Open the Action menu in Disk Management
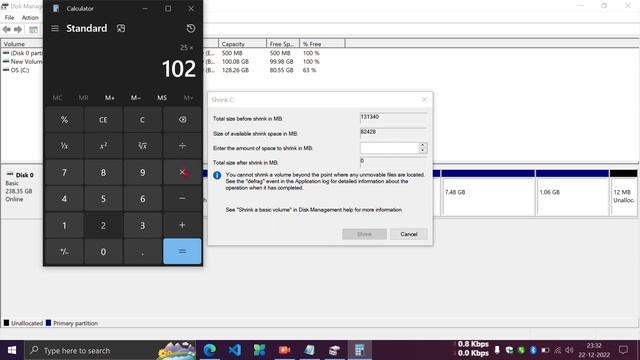This screenshot has width=640, height=360. tap(30, 18)
